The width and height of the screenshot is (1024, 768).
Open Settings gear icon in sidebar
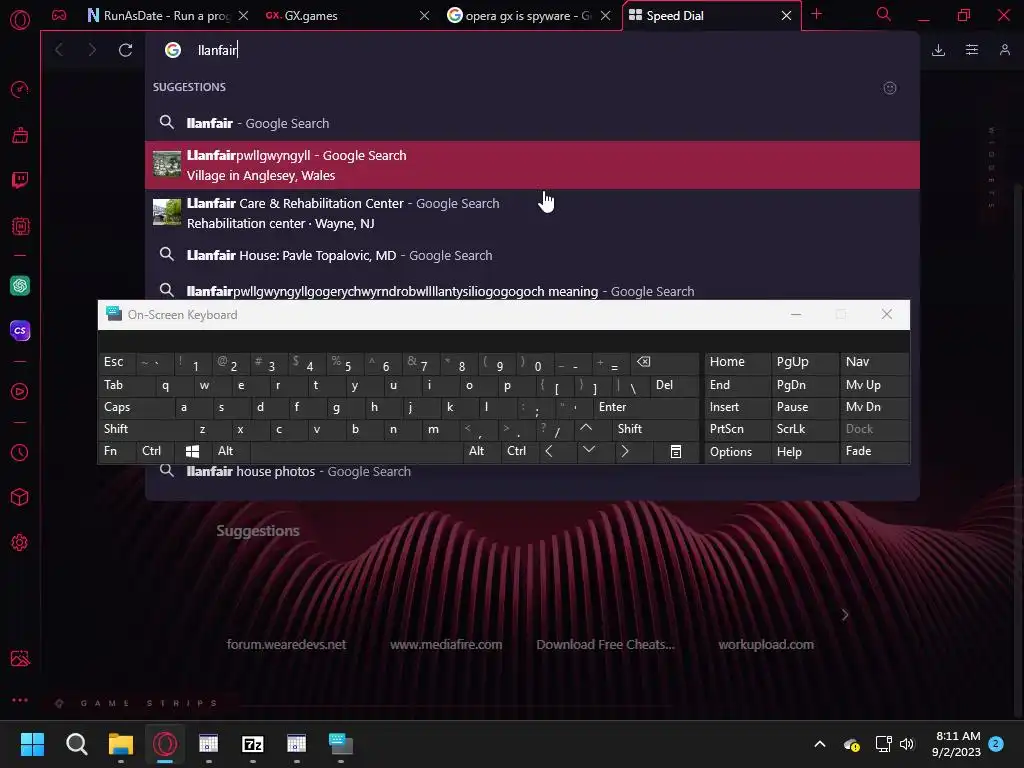[20, 542]
